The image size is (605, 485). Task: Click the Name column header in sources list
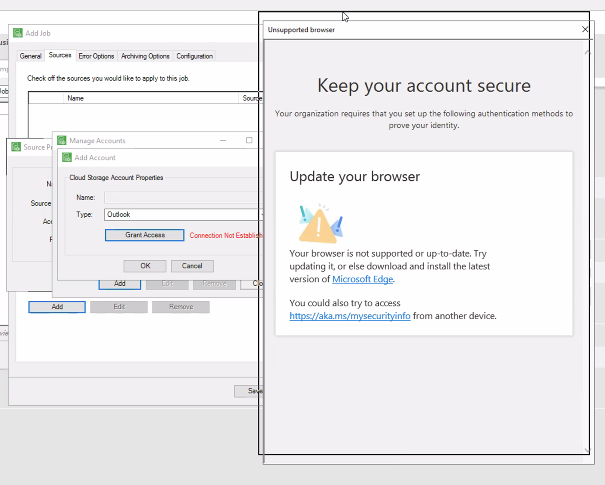click(x=151, y=98)
